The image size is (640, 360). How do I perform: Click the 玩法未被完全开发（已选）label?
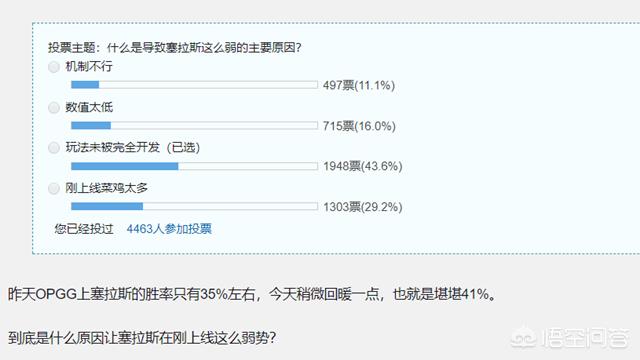click(133, 147)
